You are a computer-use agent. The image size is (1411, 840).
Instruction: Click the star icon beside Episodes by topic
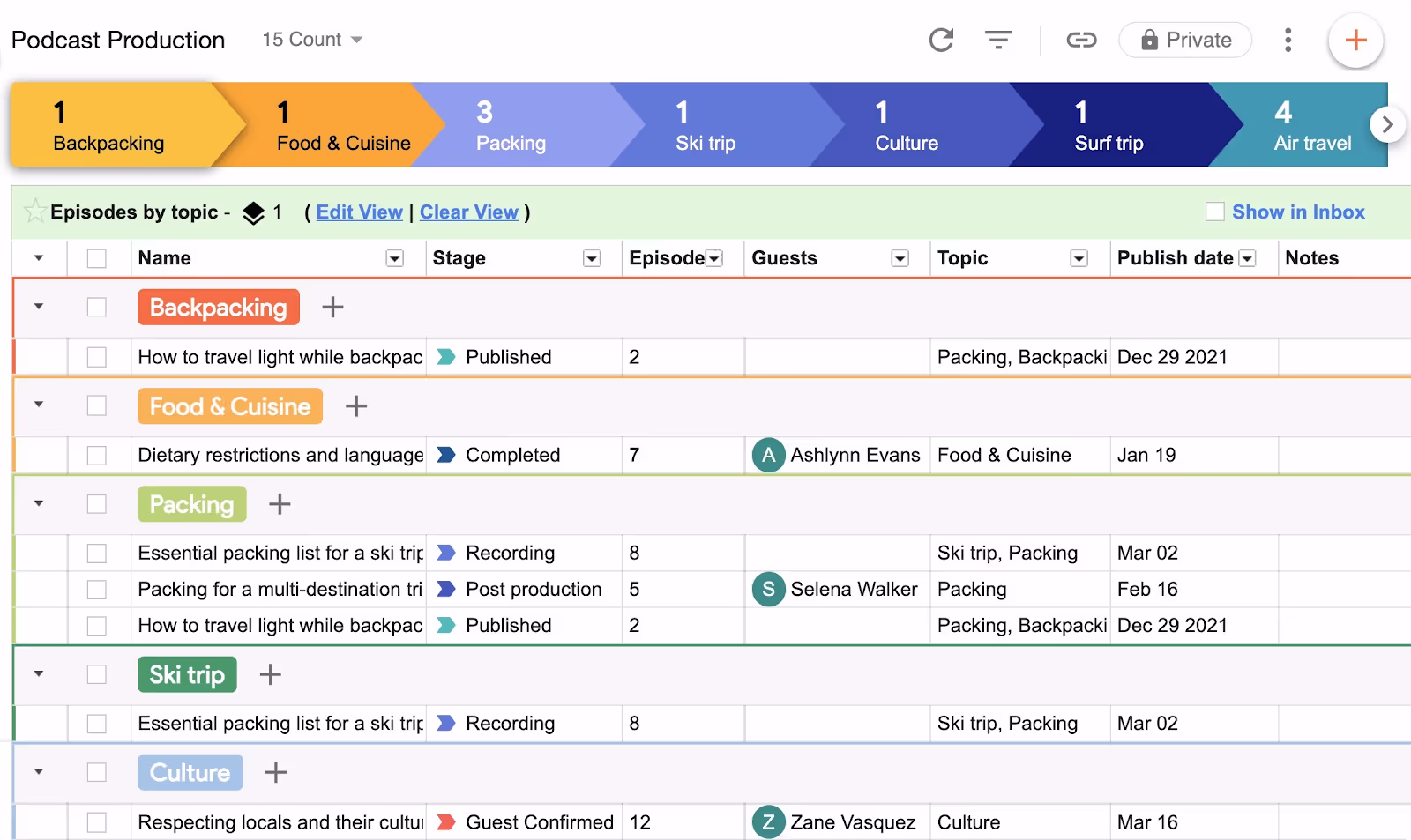pos(35,212)
